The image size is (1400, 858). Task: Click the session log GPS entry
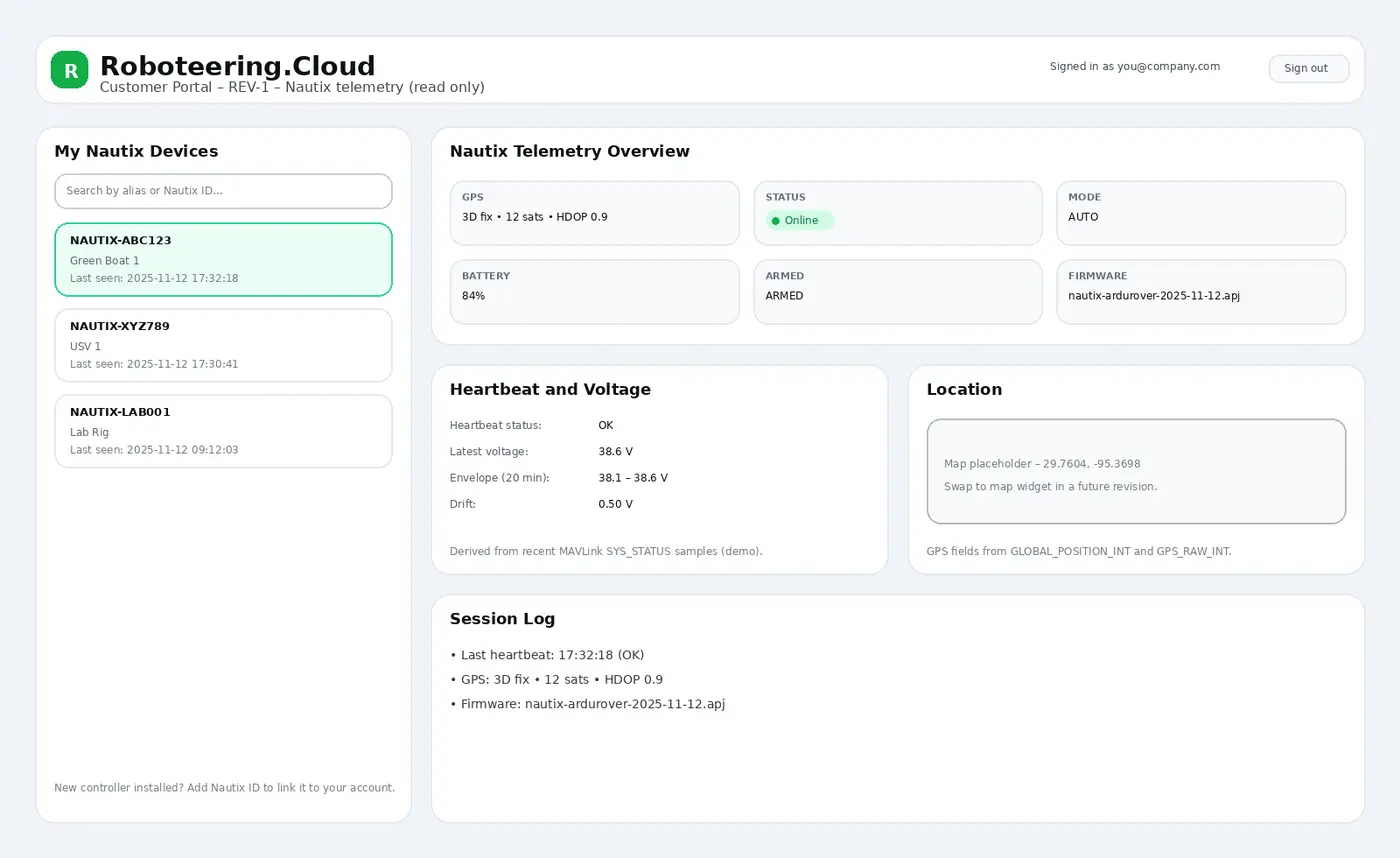tap(556, 680)
